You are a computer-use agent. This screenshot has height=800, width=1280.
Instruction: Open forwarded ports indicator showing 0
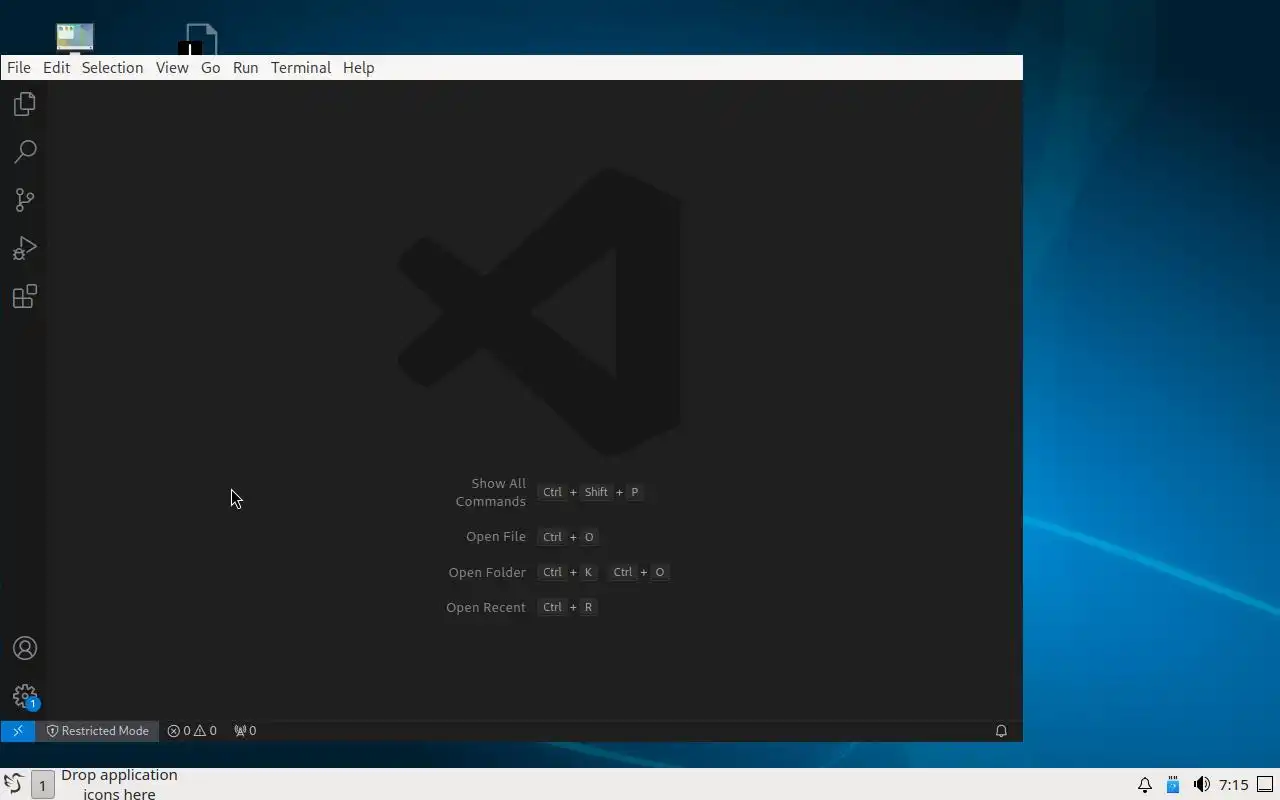point(245,731)
